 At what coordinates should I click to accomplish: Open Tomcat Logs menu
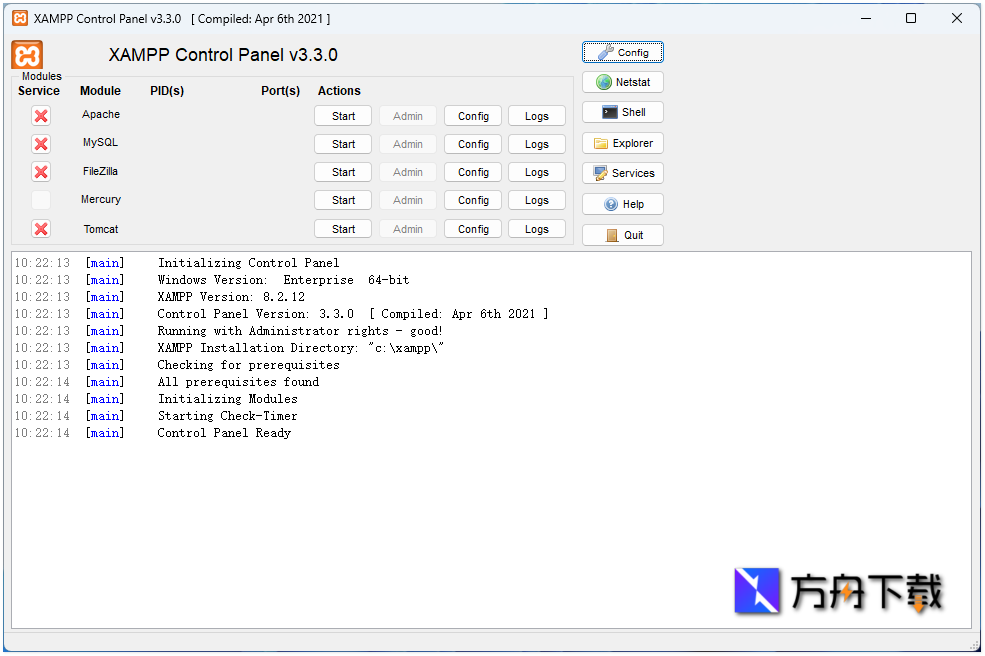[x=536, y=229]
